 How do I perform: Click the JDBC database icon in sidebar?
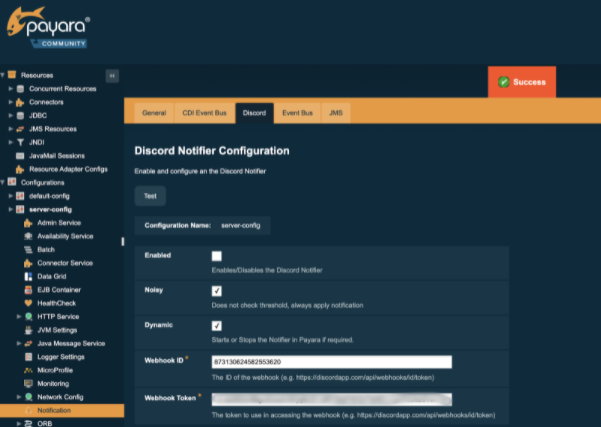[x=20, y=115]
